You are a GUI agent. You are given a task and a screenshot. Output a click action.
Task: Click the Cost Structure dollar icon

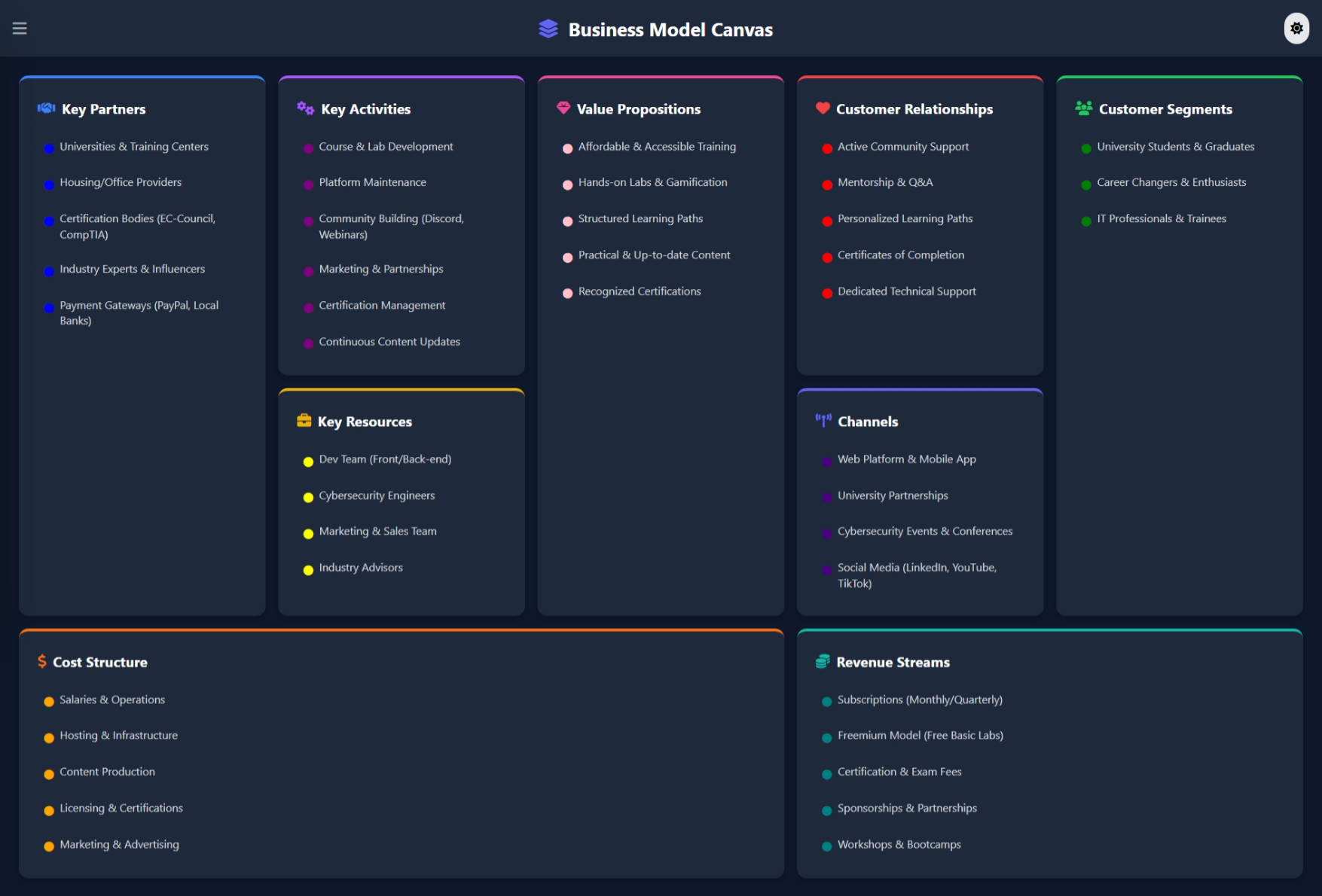click(42, 662)
